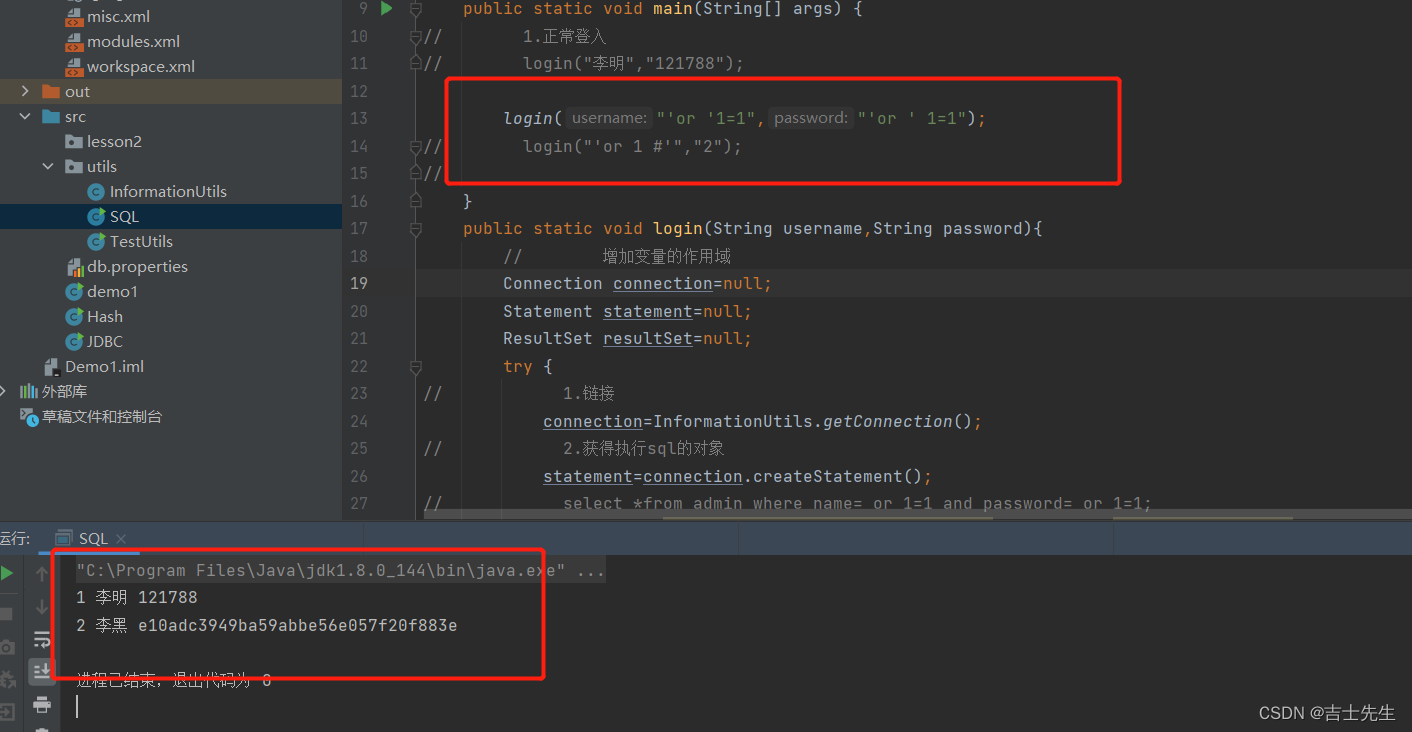
Task: Click the commented login("李明","121788") line
Action: (x=634, y=63)
